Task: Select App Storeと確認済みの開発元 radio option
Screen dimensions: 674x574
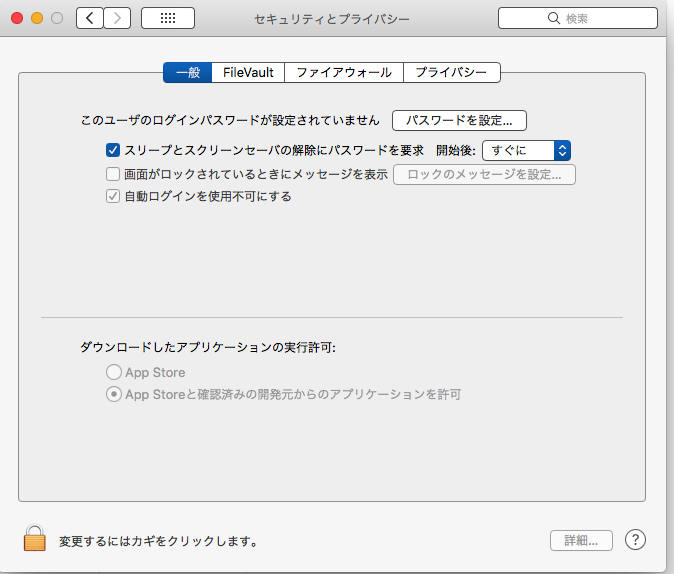Action: (x=114, y=394)
